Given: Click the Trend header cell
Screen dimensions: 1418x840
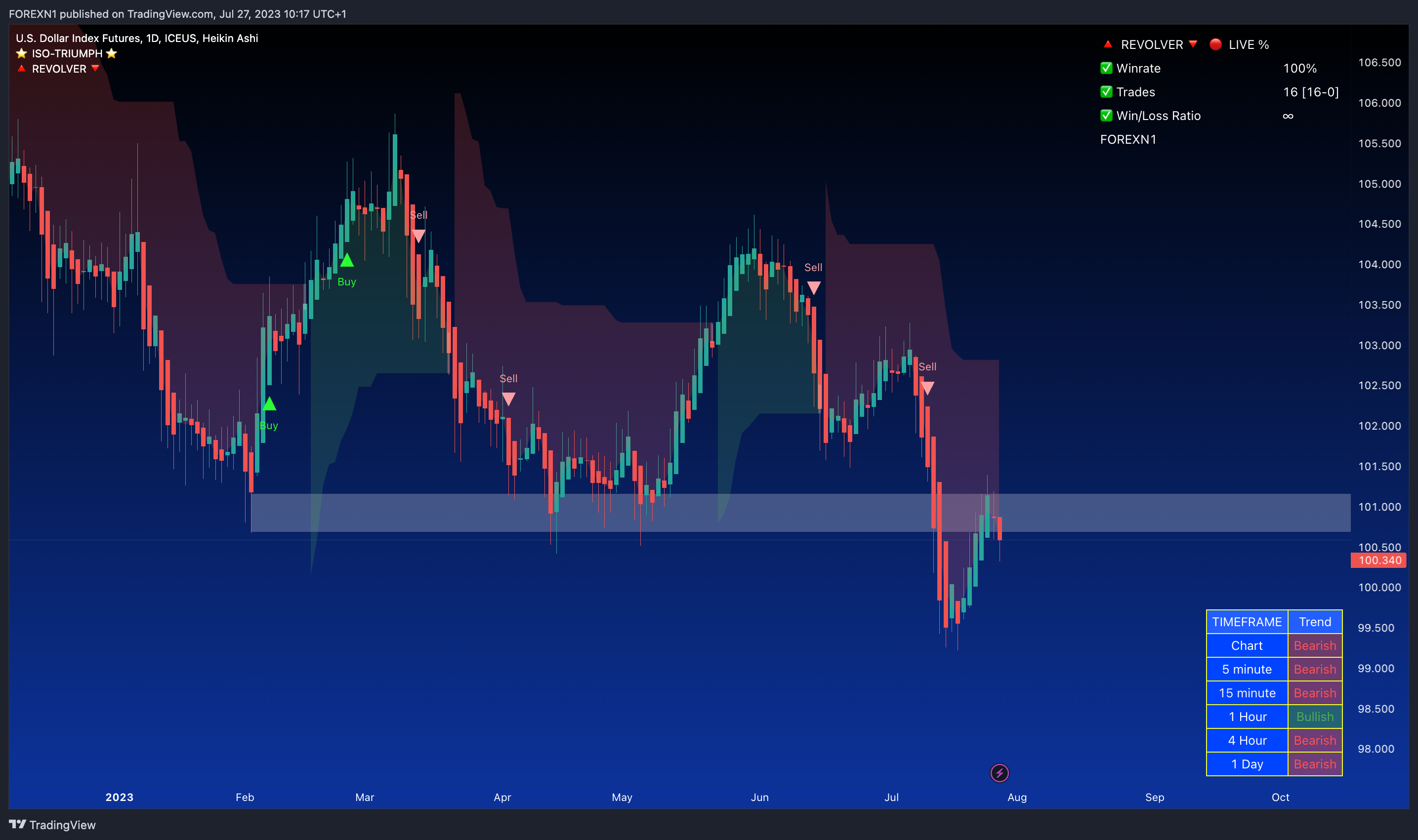Looking at the screenshot, I should click(1315, 622).
